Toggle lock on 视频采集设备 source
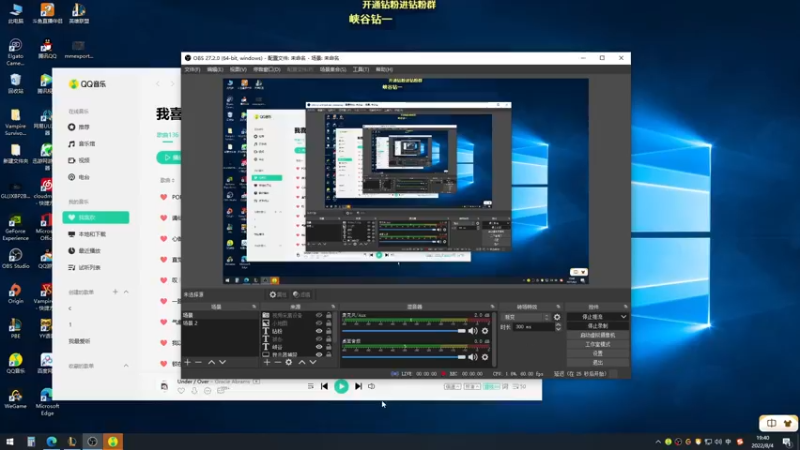The height and width of the screenshot is (450, 800). [x=329, y=316]
